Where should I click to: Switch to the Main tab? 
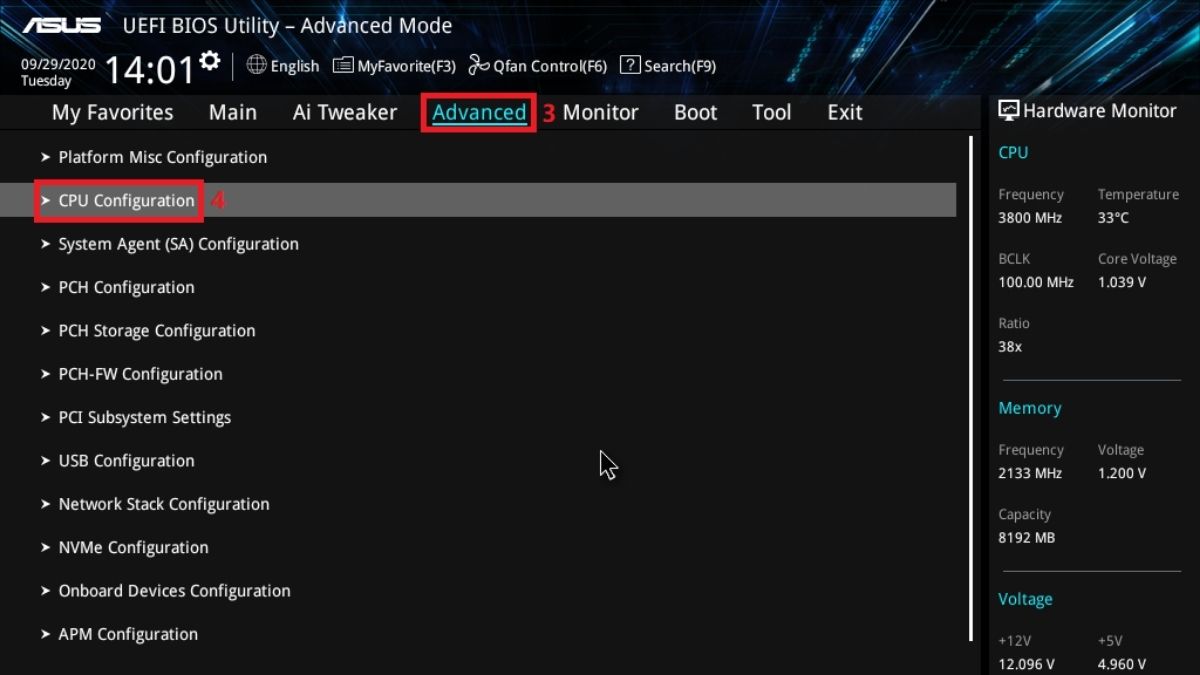pos(232,113)
